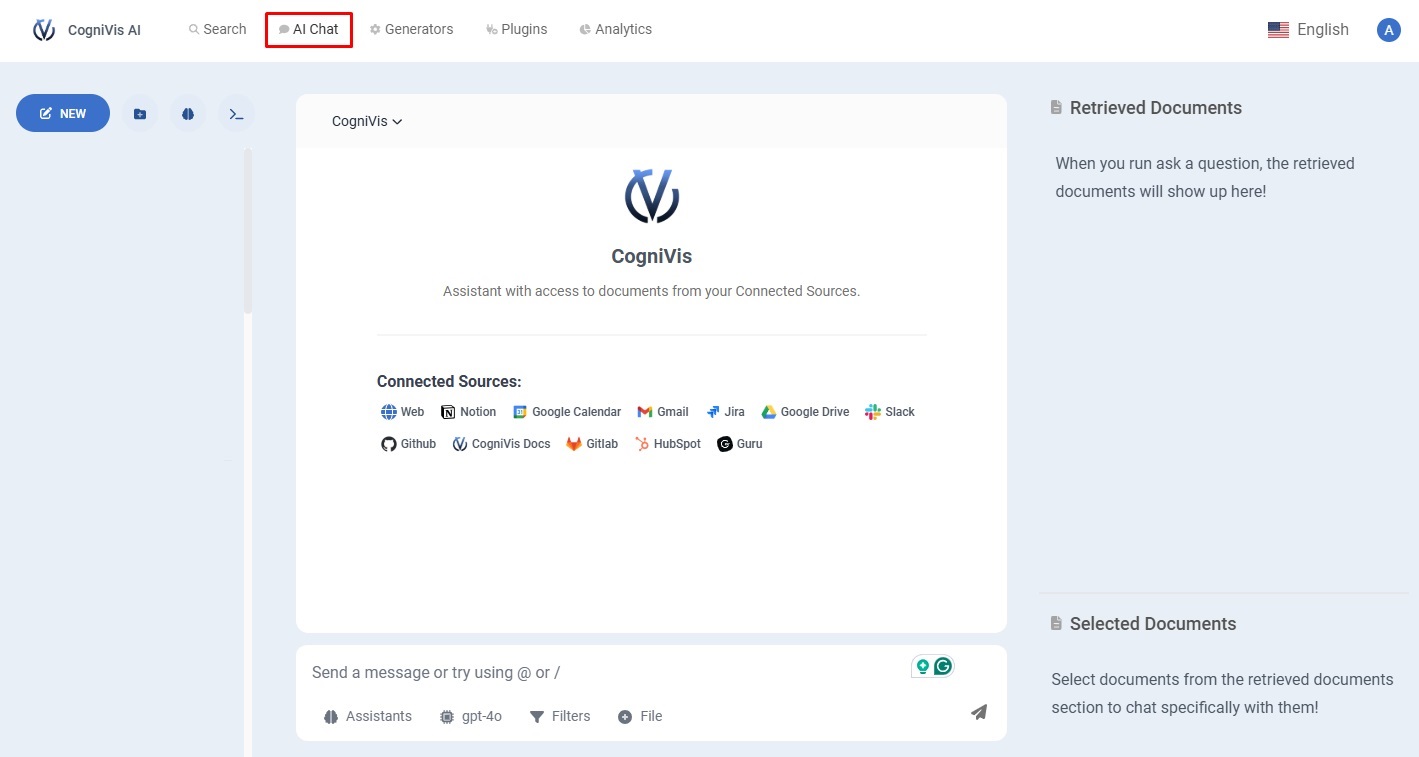Go to the Analytics tab
Image resolution: width=1419 pixels, height=757 pixels.
point(615,30)
